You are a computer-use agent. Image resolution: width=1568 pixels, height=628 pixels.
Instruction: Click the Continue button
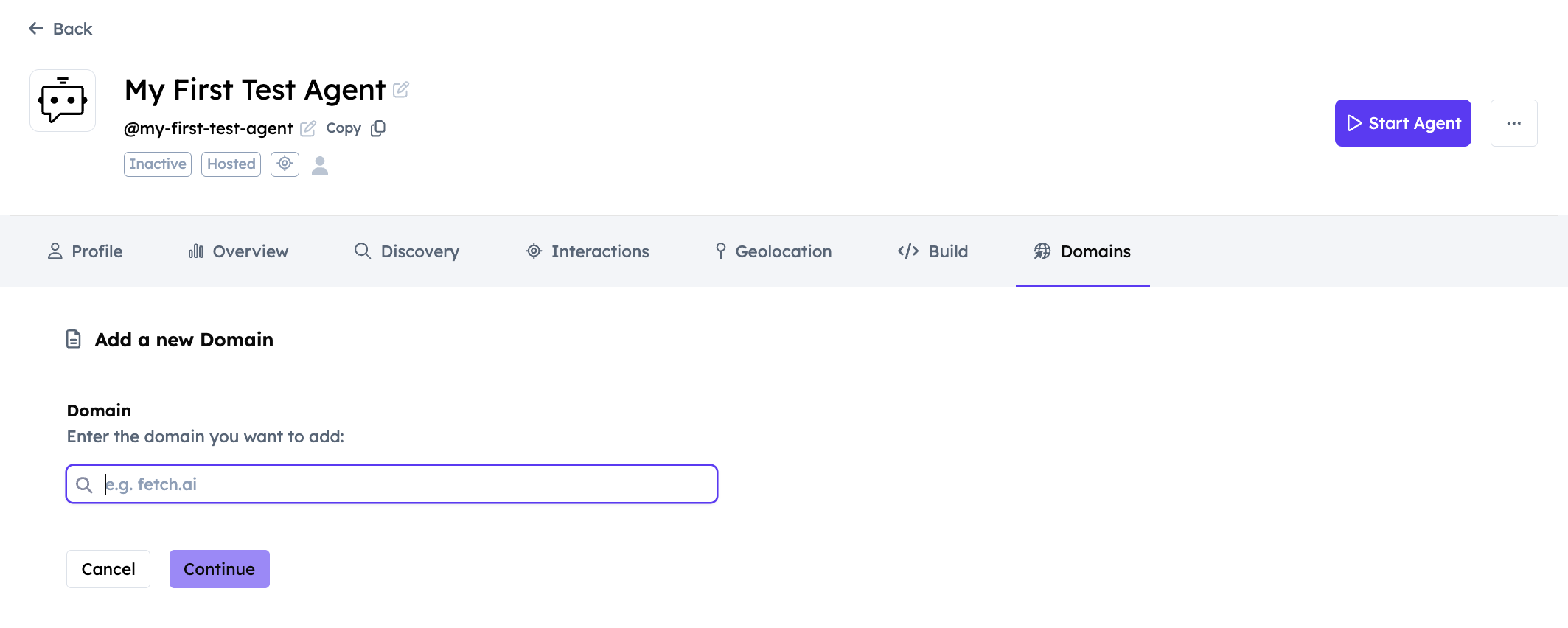tap(219, 569)
